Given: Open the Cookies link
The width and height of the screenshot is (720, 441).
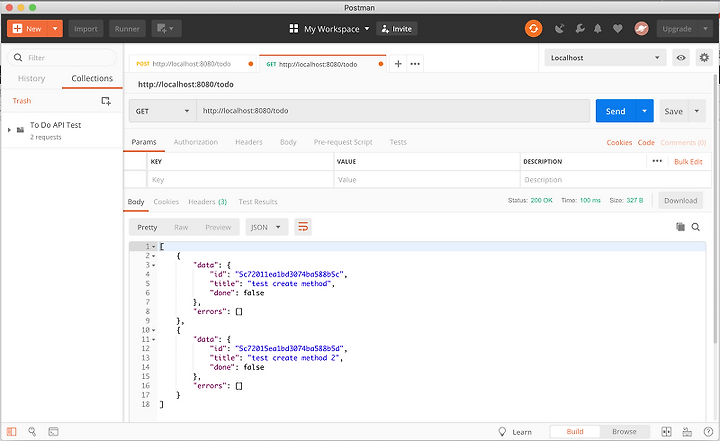Looking at the screenshot, I should (x=619, y=142).
